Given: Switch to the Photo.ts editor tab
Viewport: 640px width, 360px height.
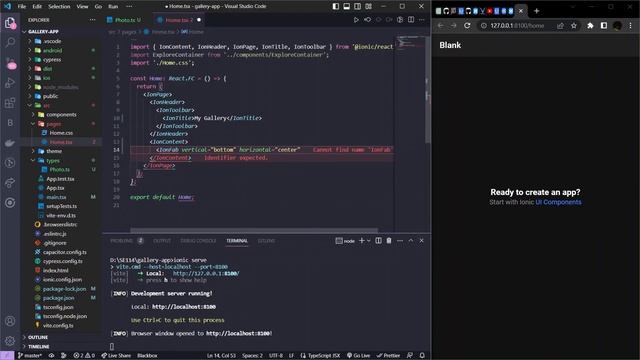Looking at the screenshot, I should pos(124,20).
